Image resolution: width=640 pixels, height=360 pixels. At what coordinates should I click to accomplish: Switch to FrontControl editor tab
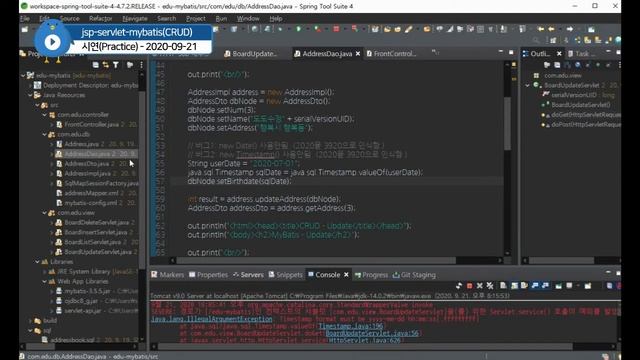point(391,53)
